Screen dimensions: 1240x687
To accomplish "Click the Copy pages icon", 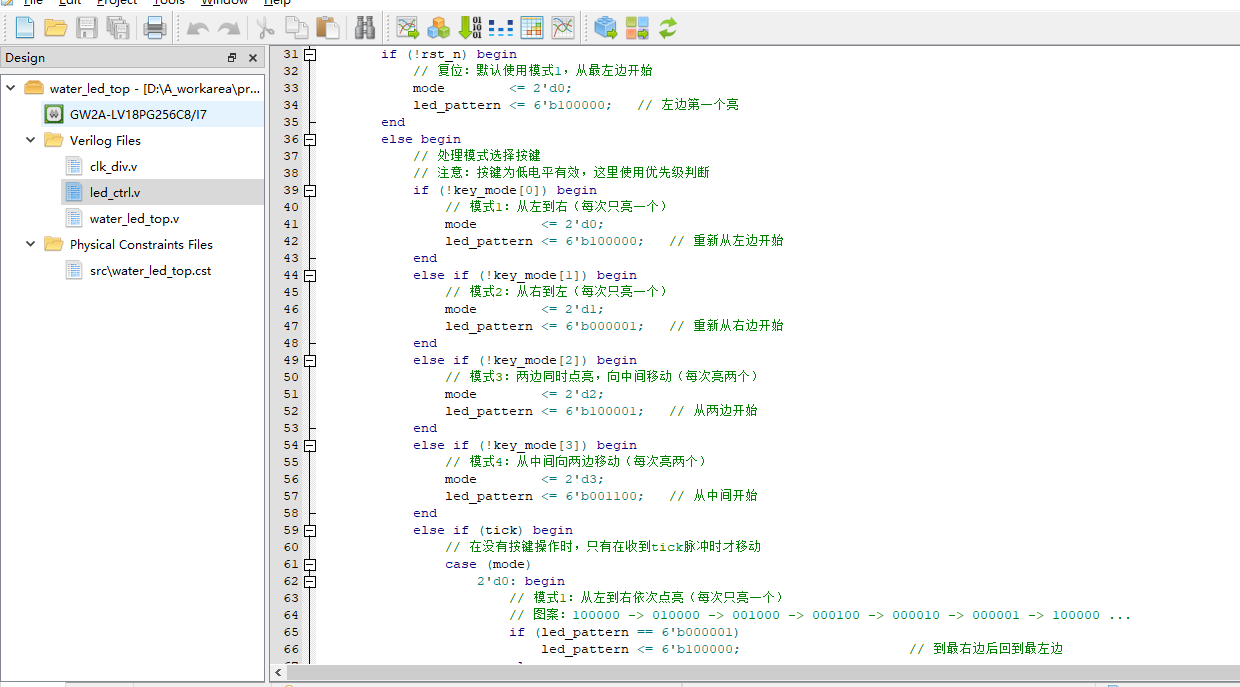I will 296,28.
